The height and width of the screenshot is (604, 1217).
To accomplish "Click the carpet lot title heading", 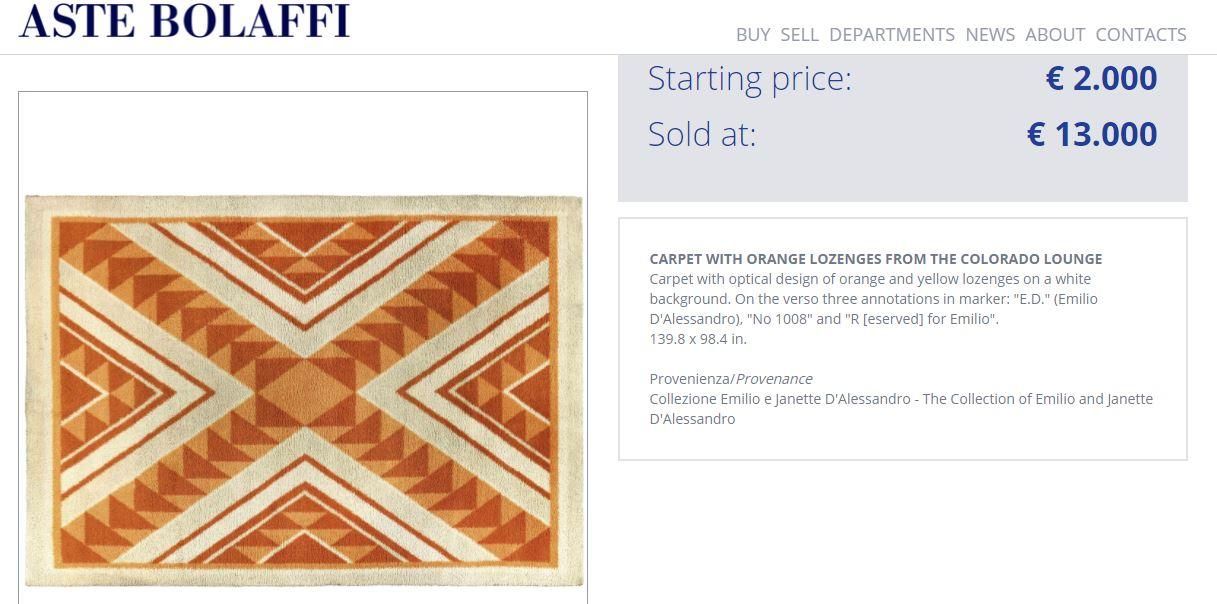I will click(x=876, y=259).
